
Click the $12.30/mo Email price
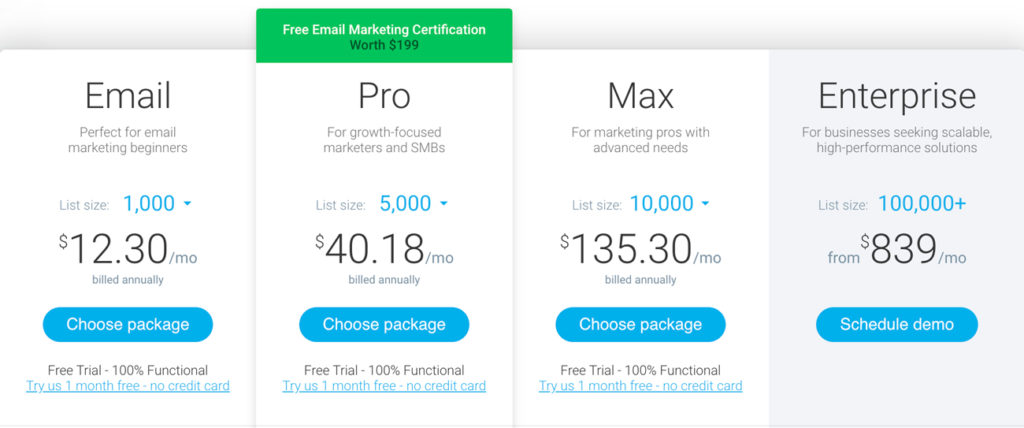[128, 250]
